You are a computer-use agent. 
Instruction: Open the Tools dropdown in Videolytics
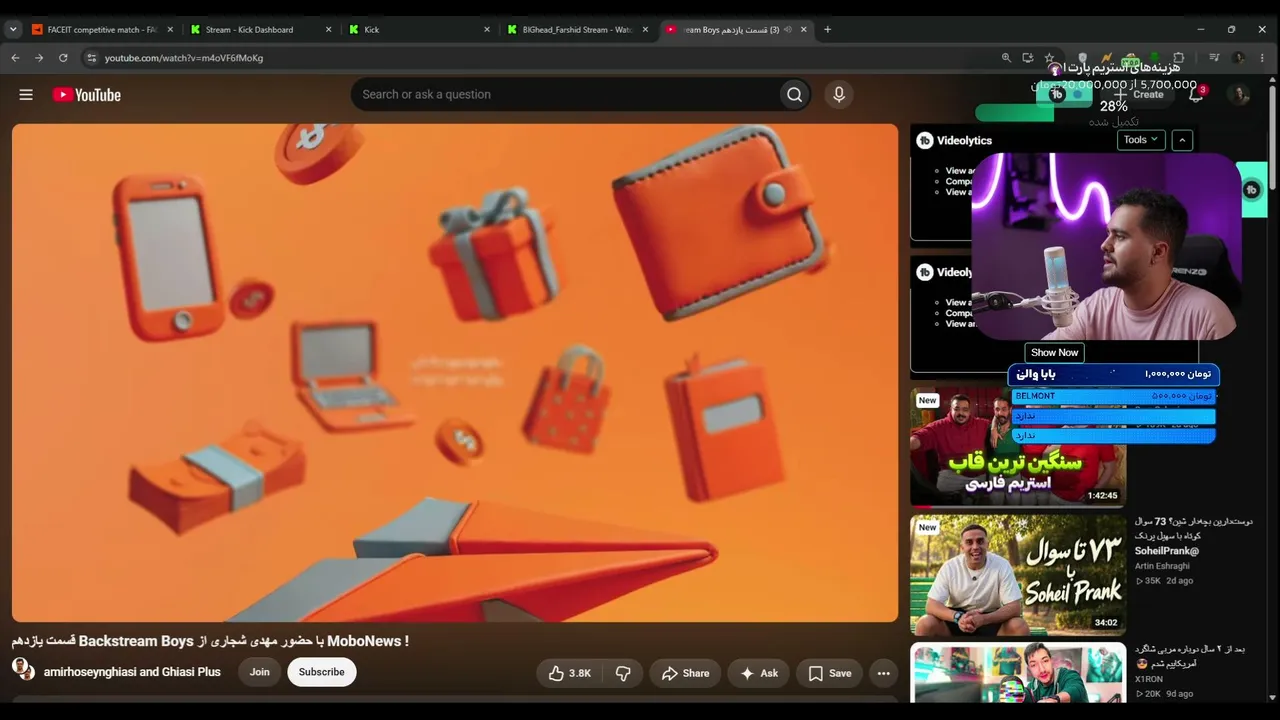pyautogui.click(x=1141, y=140)
